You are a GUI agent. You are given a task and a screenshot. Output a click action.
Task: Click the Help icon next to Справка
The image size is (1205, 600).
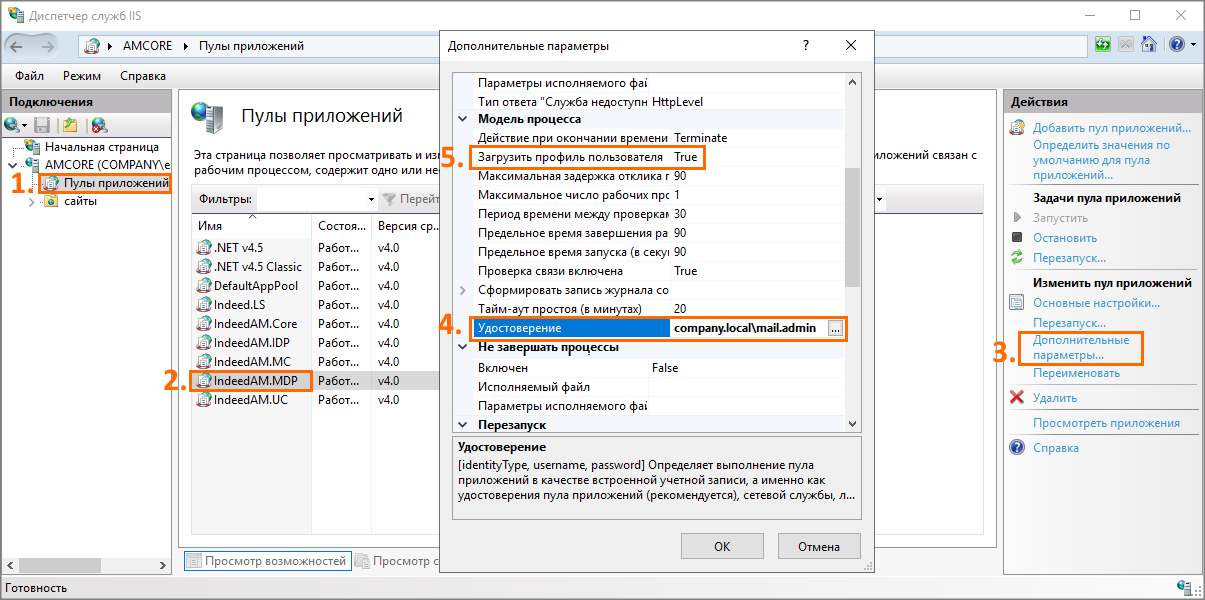1017,448
